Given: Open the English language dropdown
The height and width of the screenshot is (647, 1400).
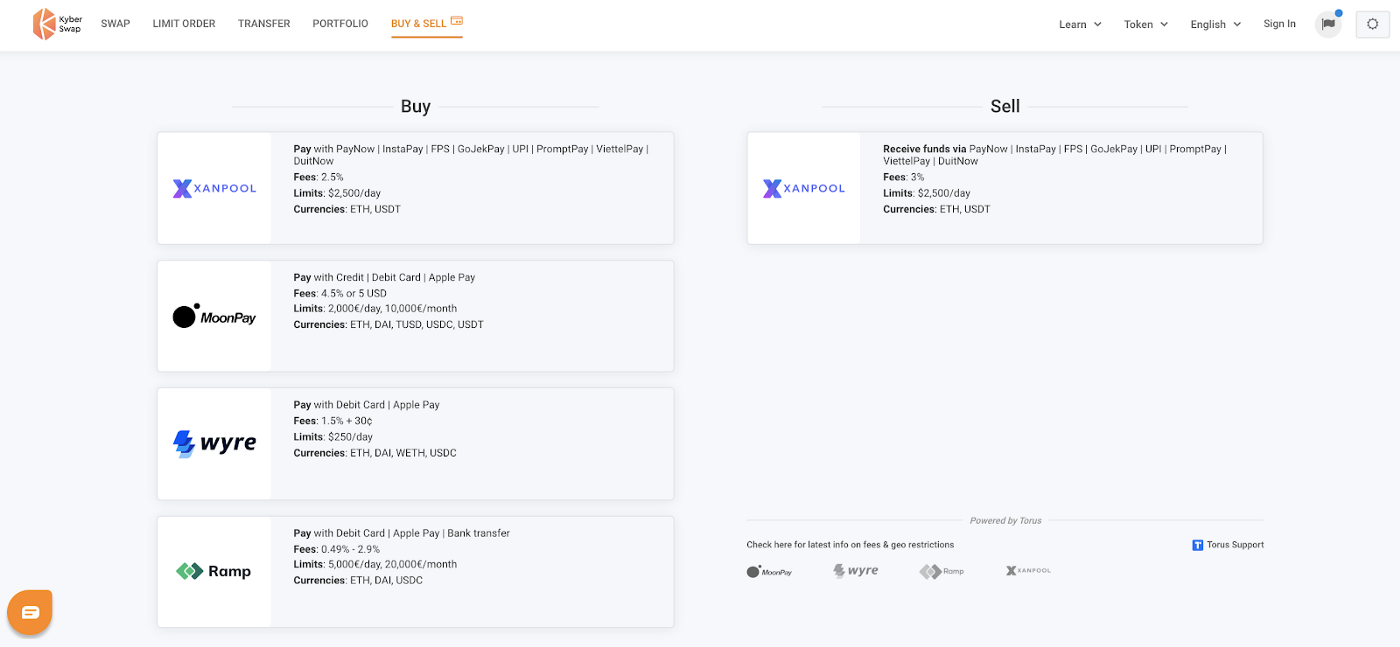Looking at the screenshot, I should click(1216, 24).
